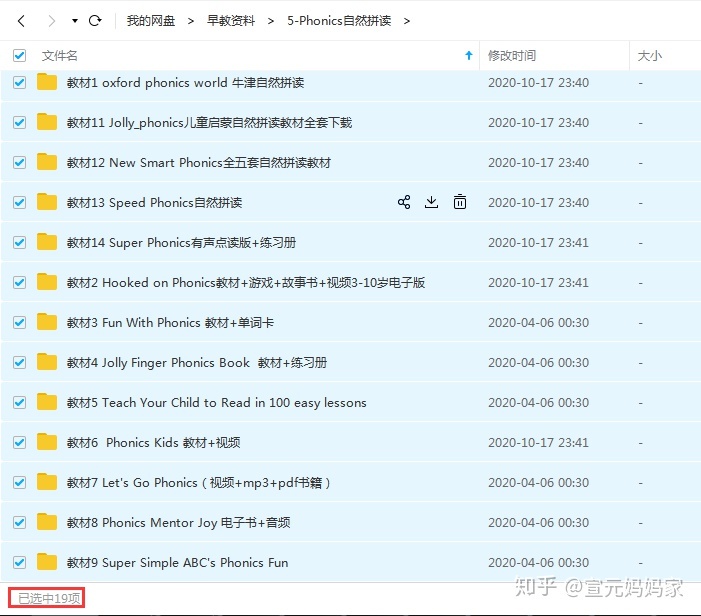Uncheck 教材13 Speed Phonics checkbox
701x616 pixels.
(19, 203)
